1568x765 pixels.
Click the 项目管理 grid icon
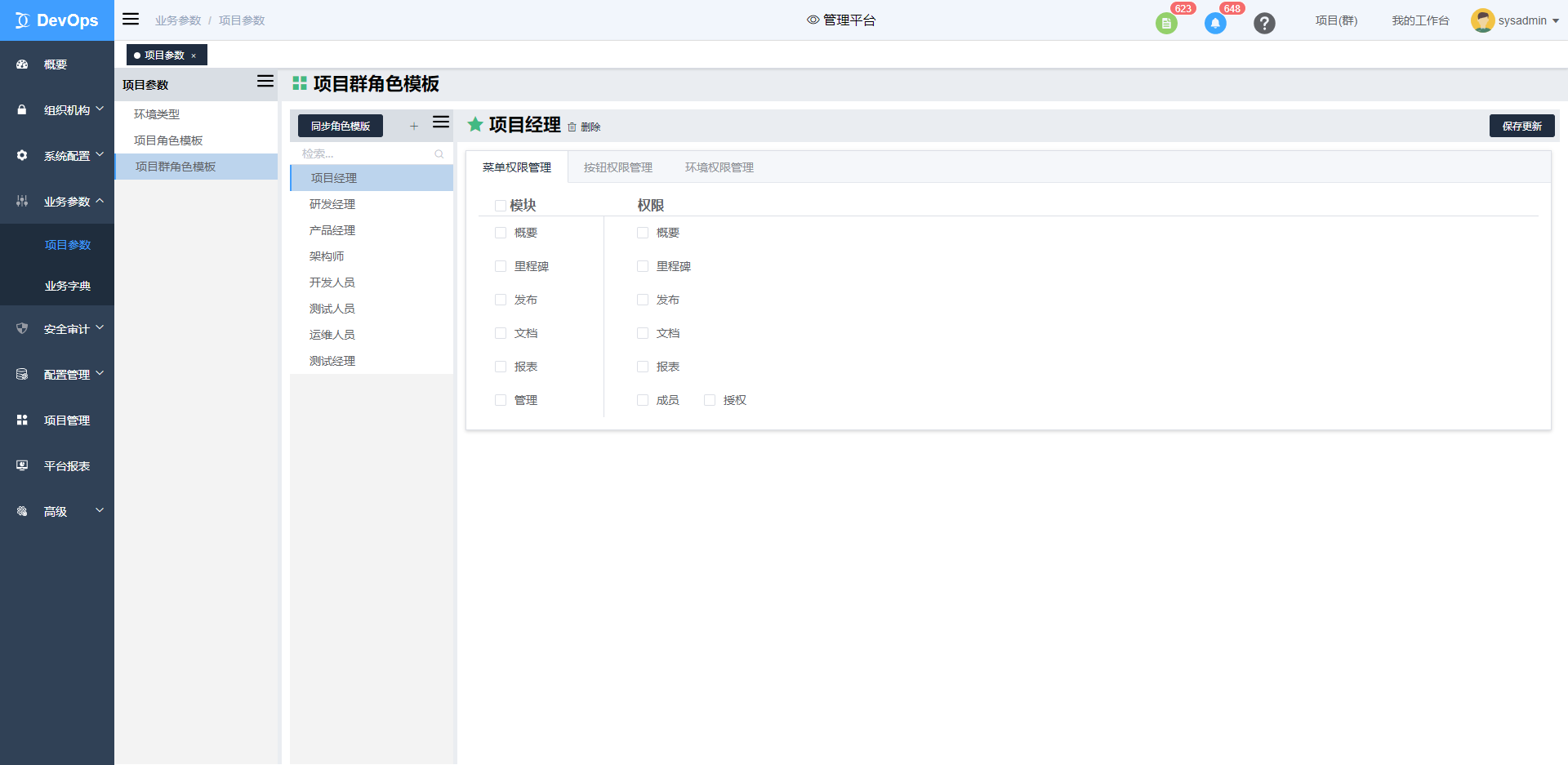pyautogui.click(x=22, y=420)
